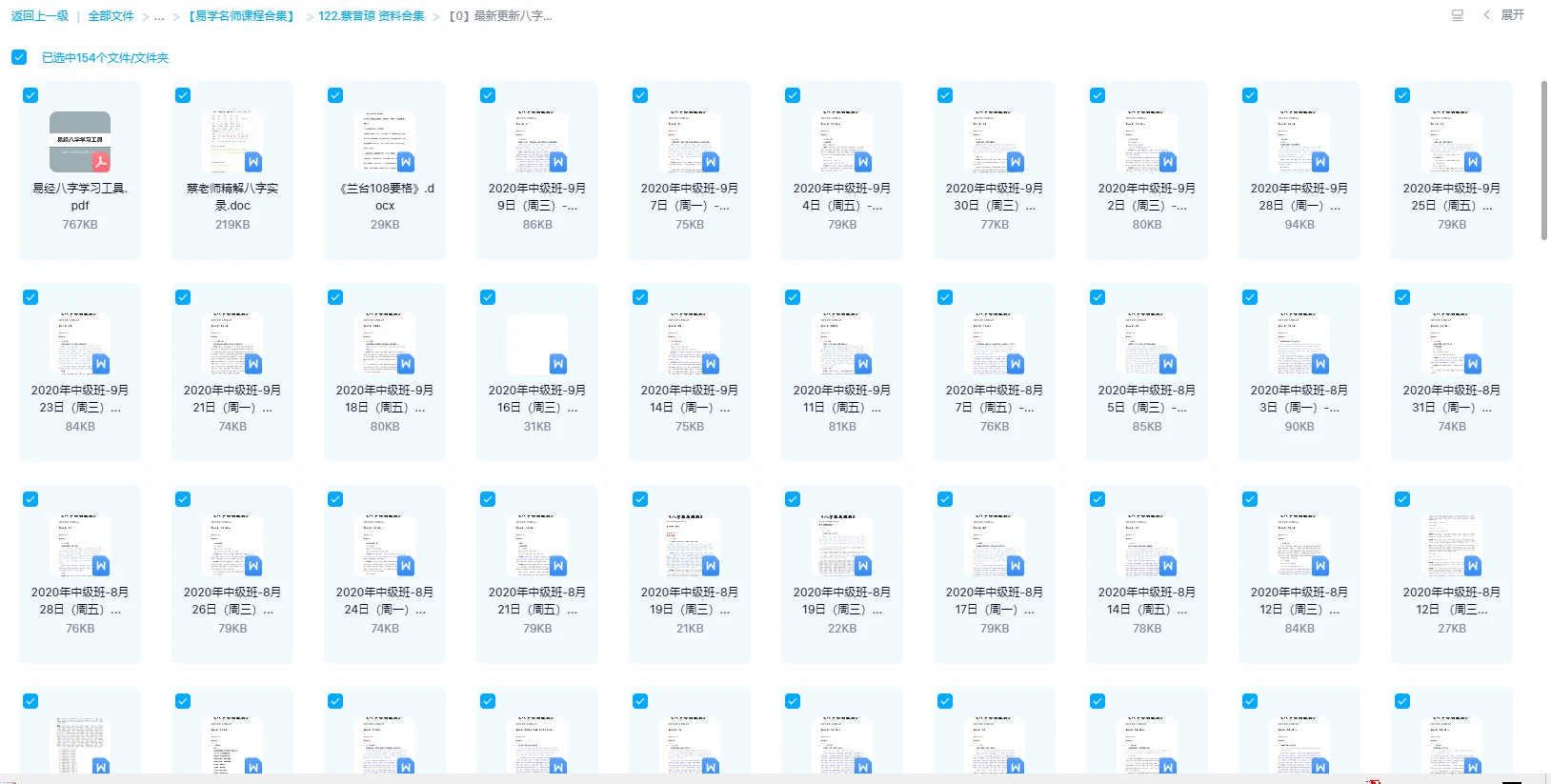Open 2020年中级班-9月25日 document icon
This screenshot has width=1551, height=784.
pyautogui.click(x=1452, y=142)
